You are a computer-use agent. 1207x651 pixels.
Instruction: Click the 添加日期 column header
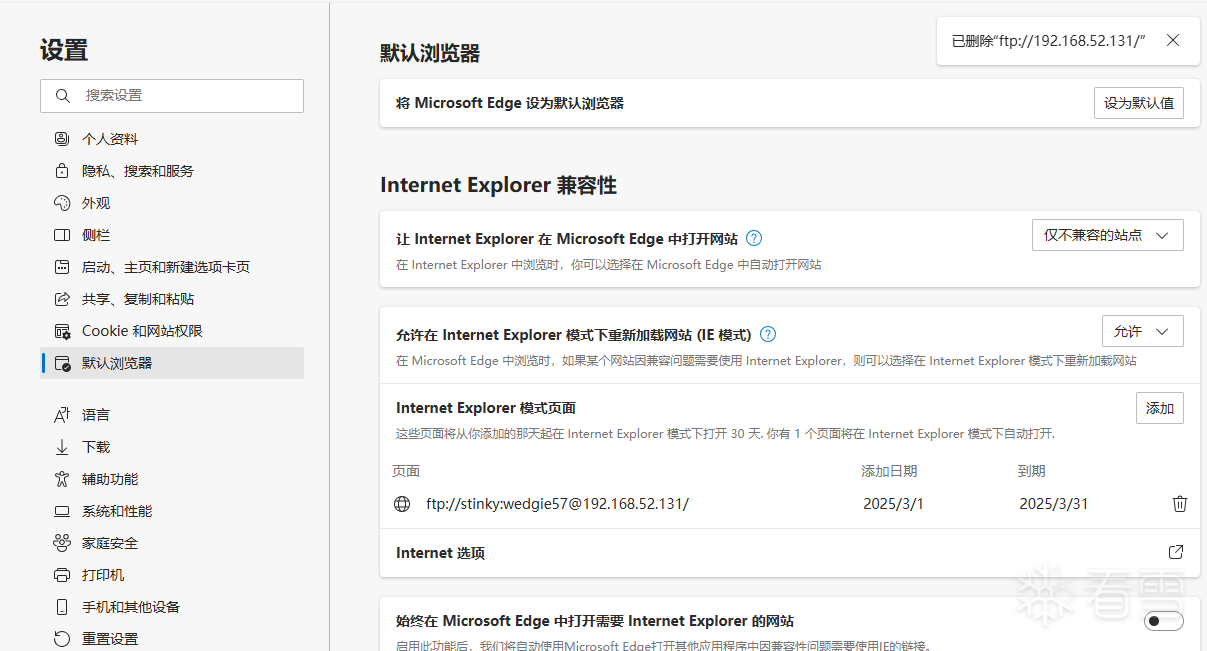point(889,471)
